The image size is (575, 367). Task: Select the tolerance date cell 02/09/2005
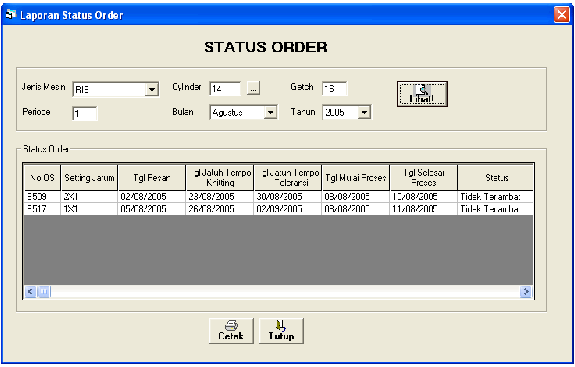click(x=288, y=209)
